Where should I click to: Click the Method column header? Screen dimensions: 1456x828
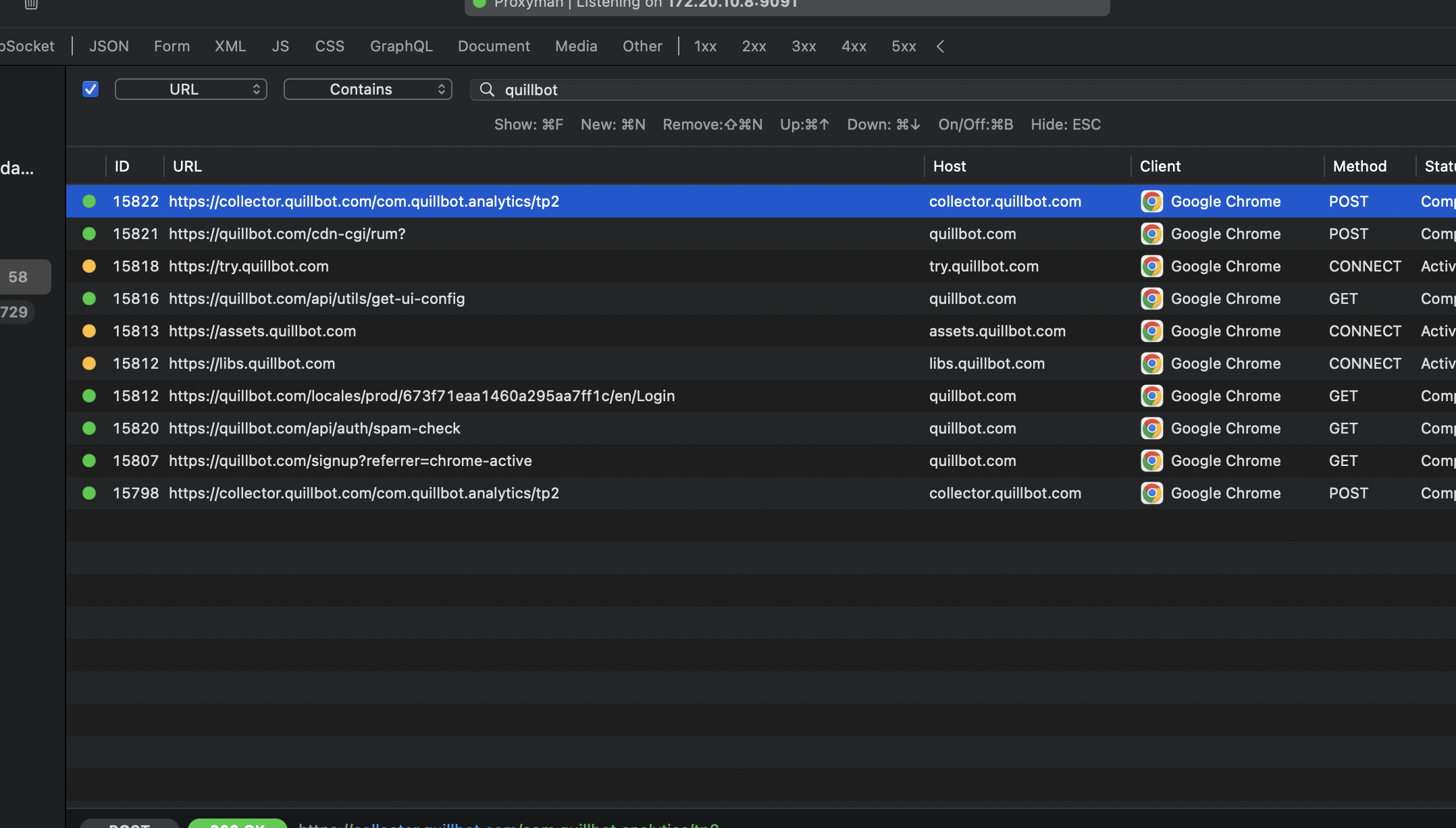click(x=1359, y=166)
